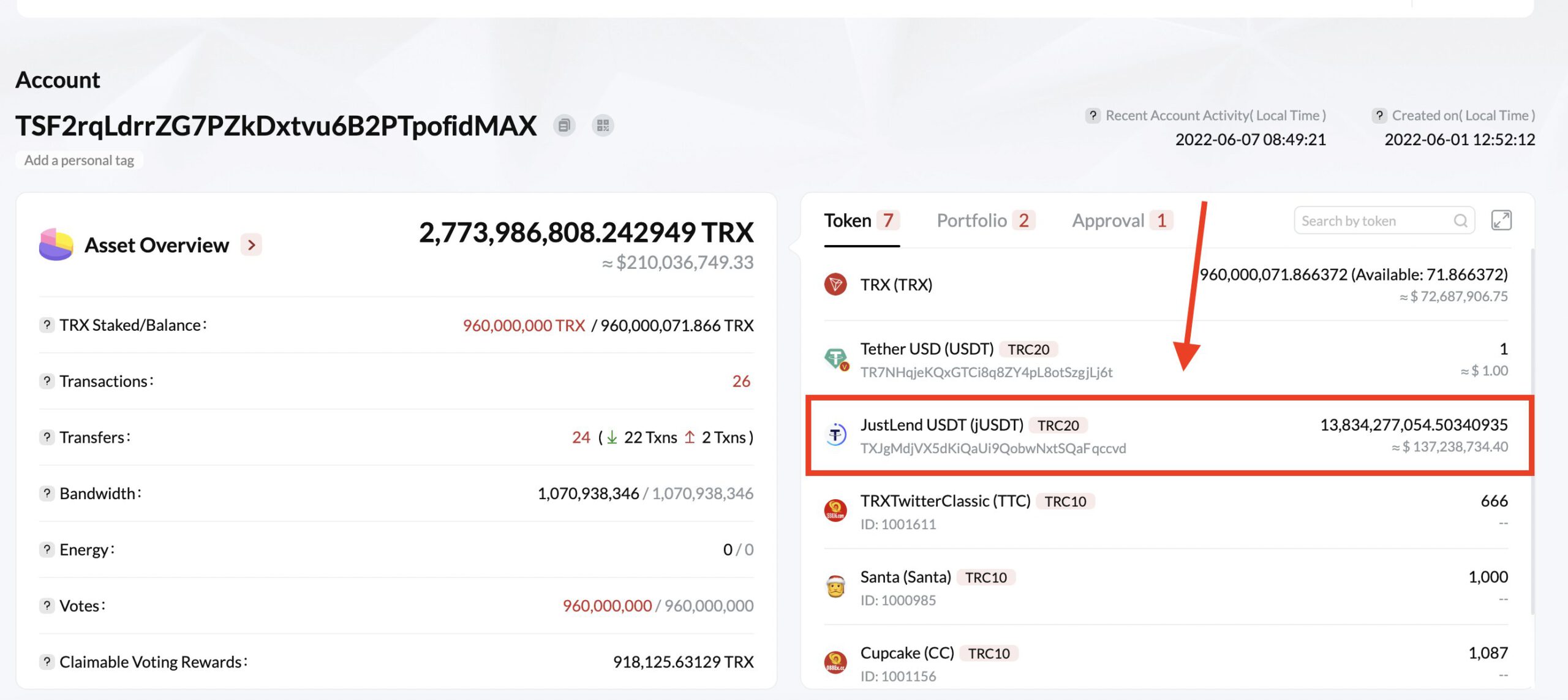Click the TRXTwitterClassic token logo
Image resolution: width=1568 pixels, height=700 pixels.
[x=835, y=510]
